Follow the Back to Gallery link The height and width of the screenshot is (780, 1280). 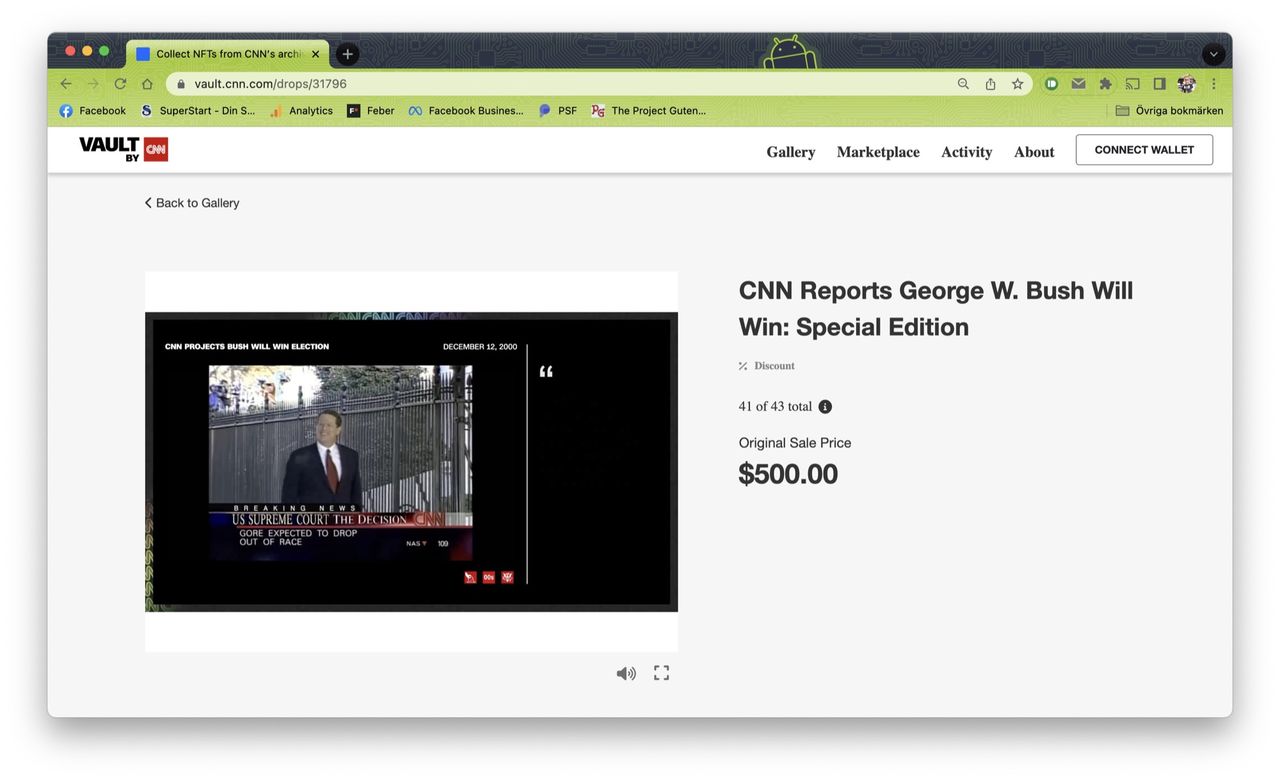[x=192, y=203]
